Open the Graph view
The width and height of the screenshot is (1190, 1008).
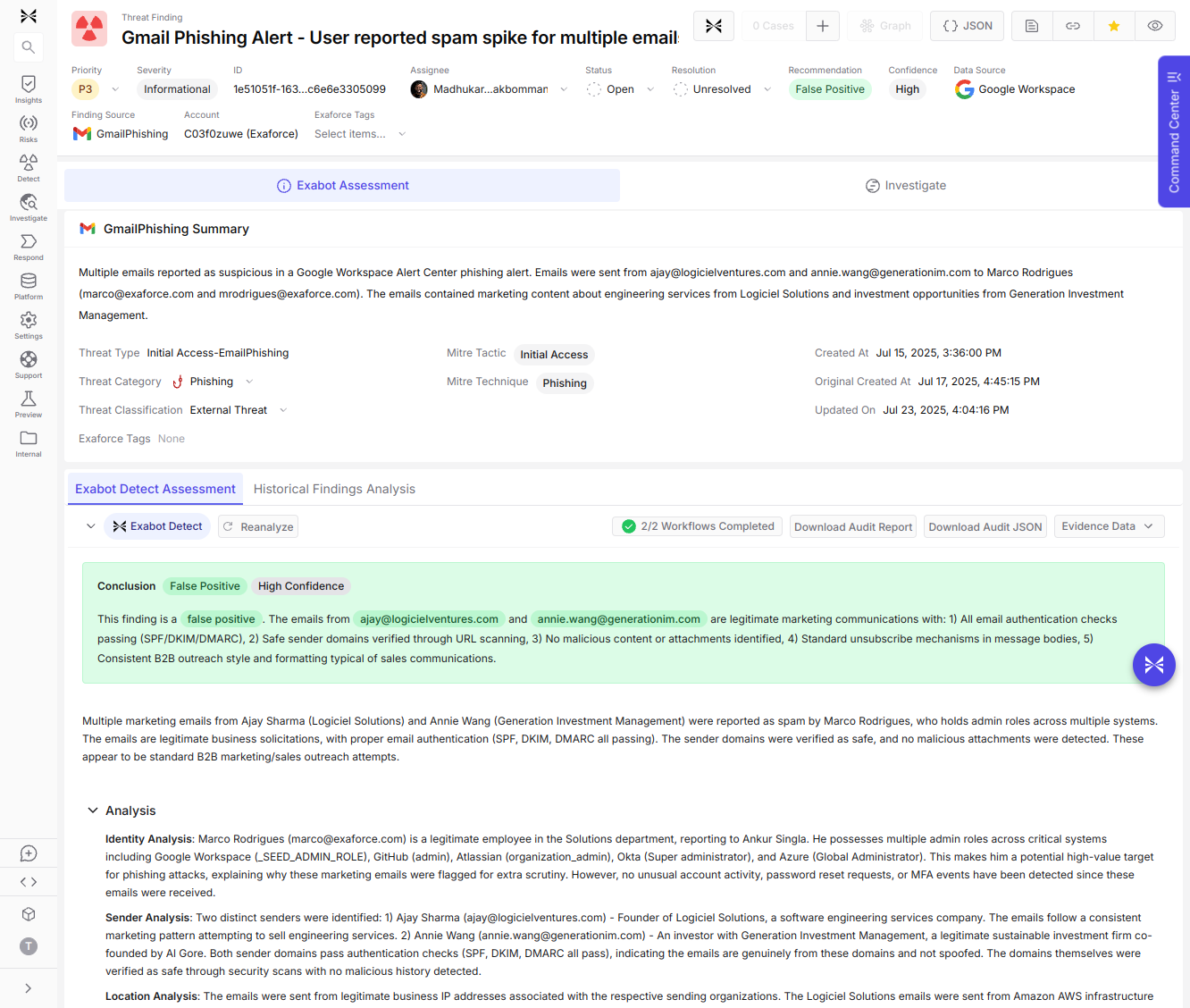click(885, 26)
